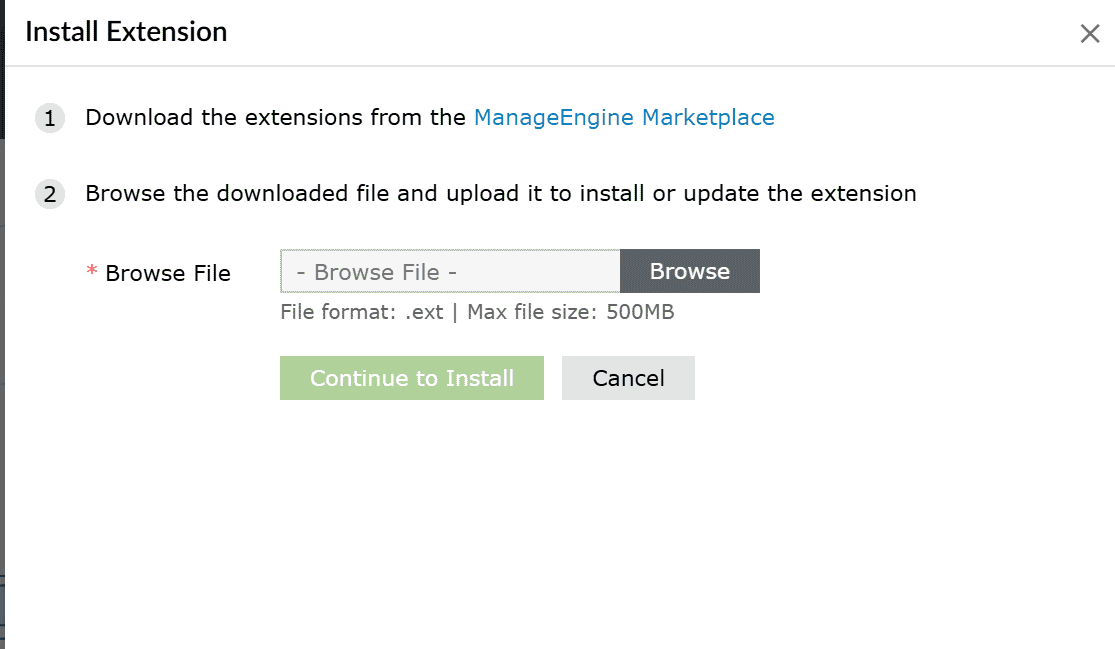This screenshot has width=1115, height=649.
Task: Click the "Max file size: 500MB" text
Action: pyautogui.click(x=571, y=312)
